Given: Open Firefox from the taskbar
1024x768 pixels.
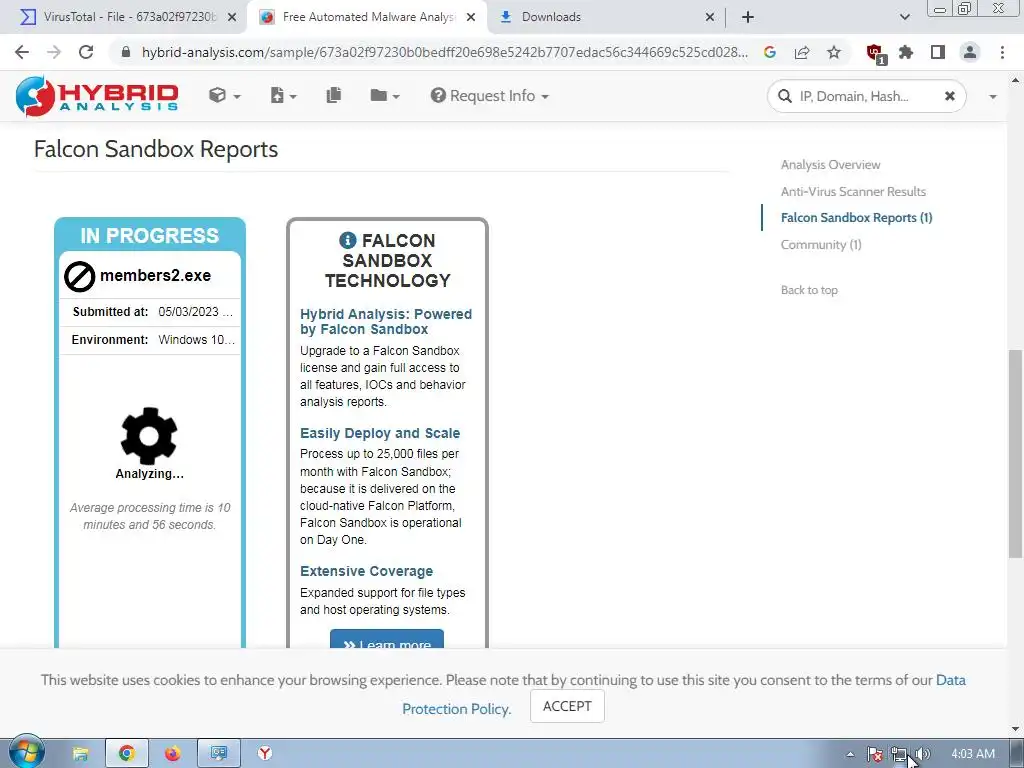Looking at the screenshot, I should [x=172, y=754].
